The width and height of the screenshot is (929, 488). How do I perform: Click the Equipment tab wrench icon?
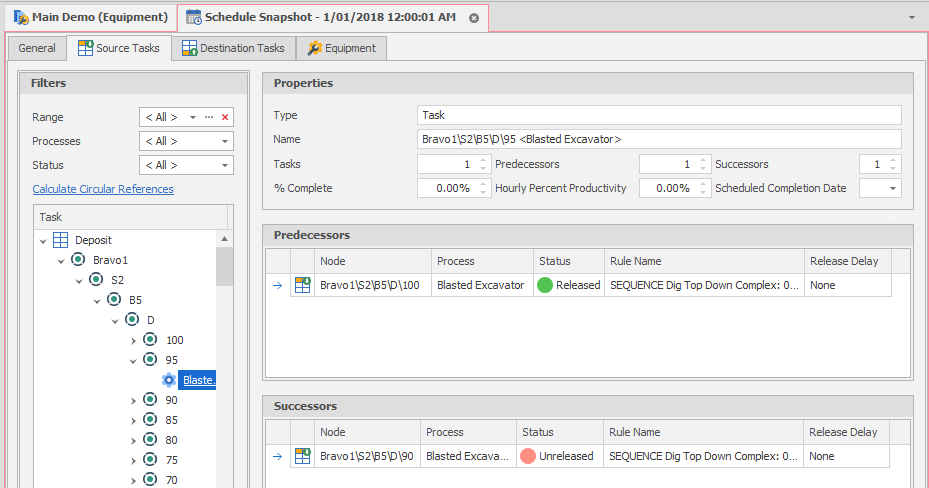(x=315, y=48)
